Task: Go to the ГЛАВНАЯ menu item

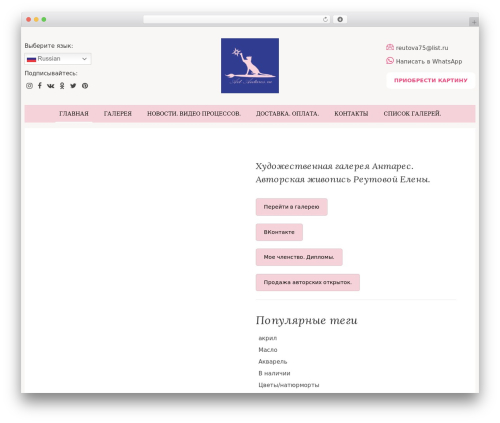Action: (74, 114)
